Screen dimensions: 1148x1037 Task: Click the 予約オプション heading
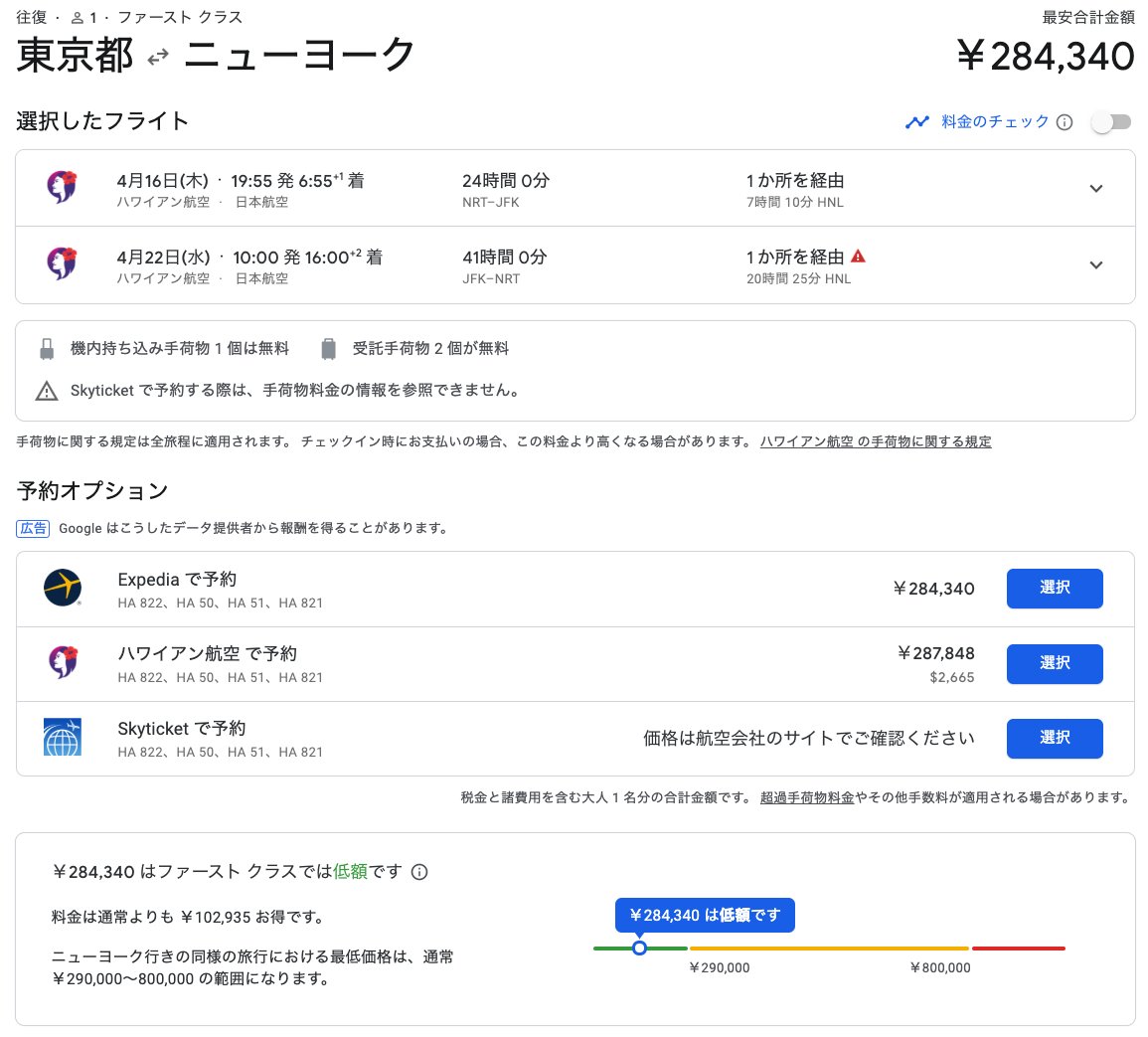pos(92,491)
